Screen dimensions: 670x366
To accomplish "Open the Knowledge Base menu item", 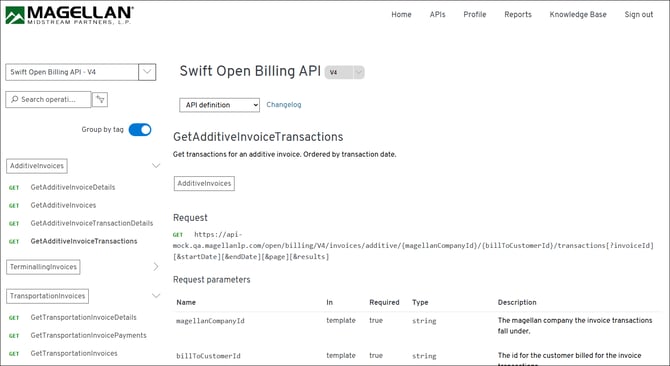I will [x=578, y=14].
